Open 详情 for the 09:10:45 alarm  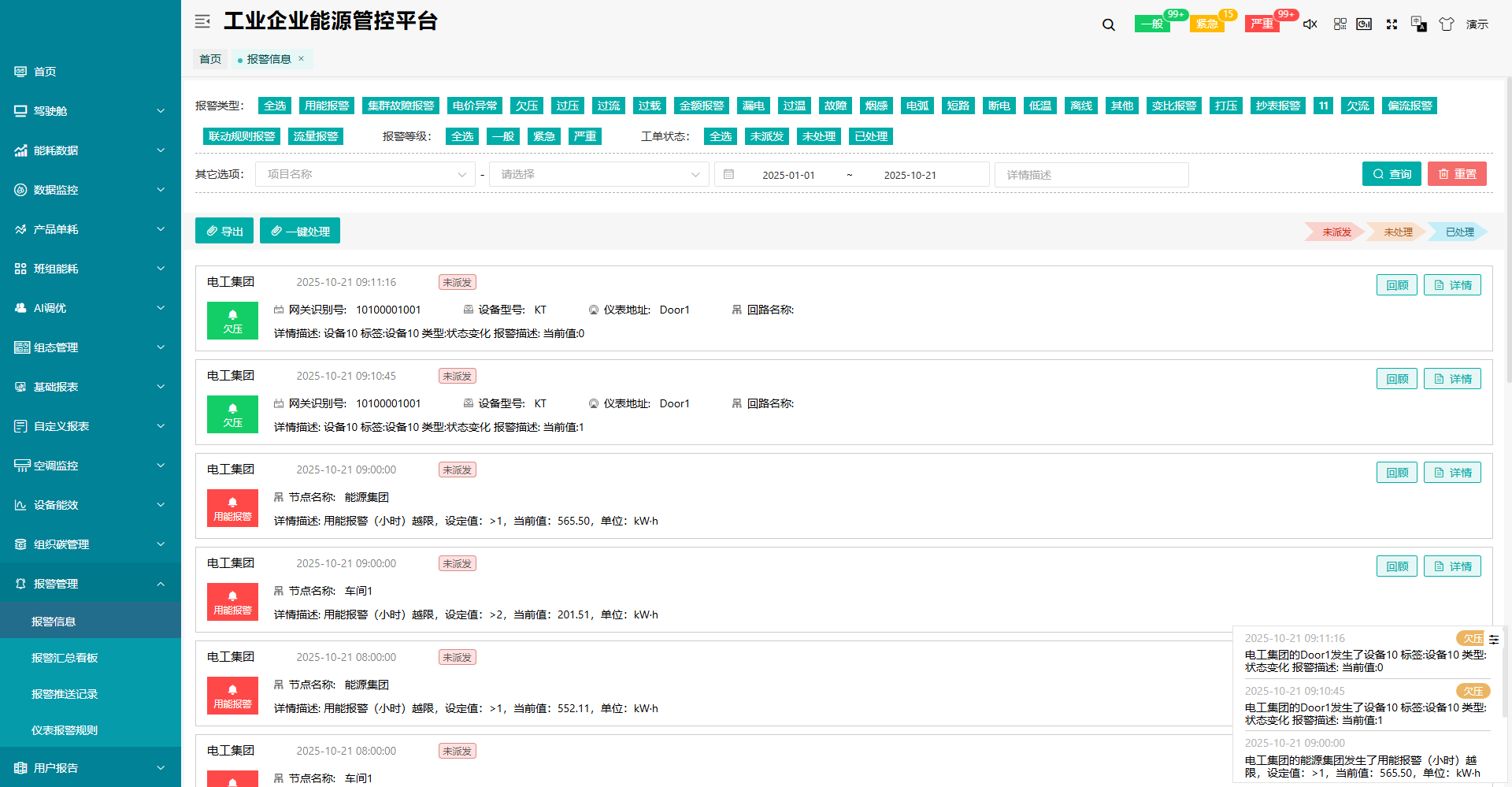(1452, 379)
